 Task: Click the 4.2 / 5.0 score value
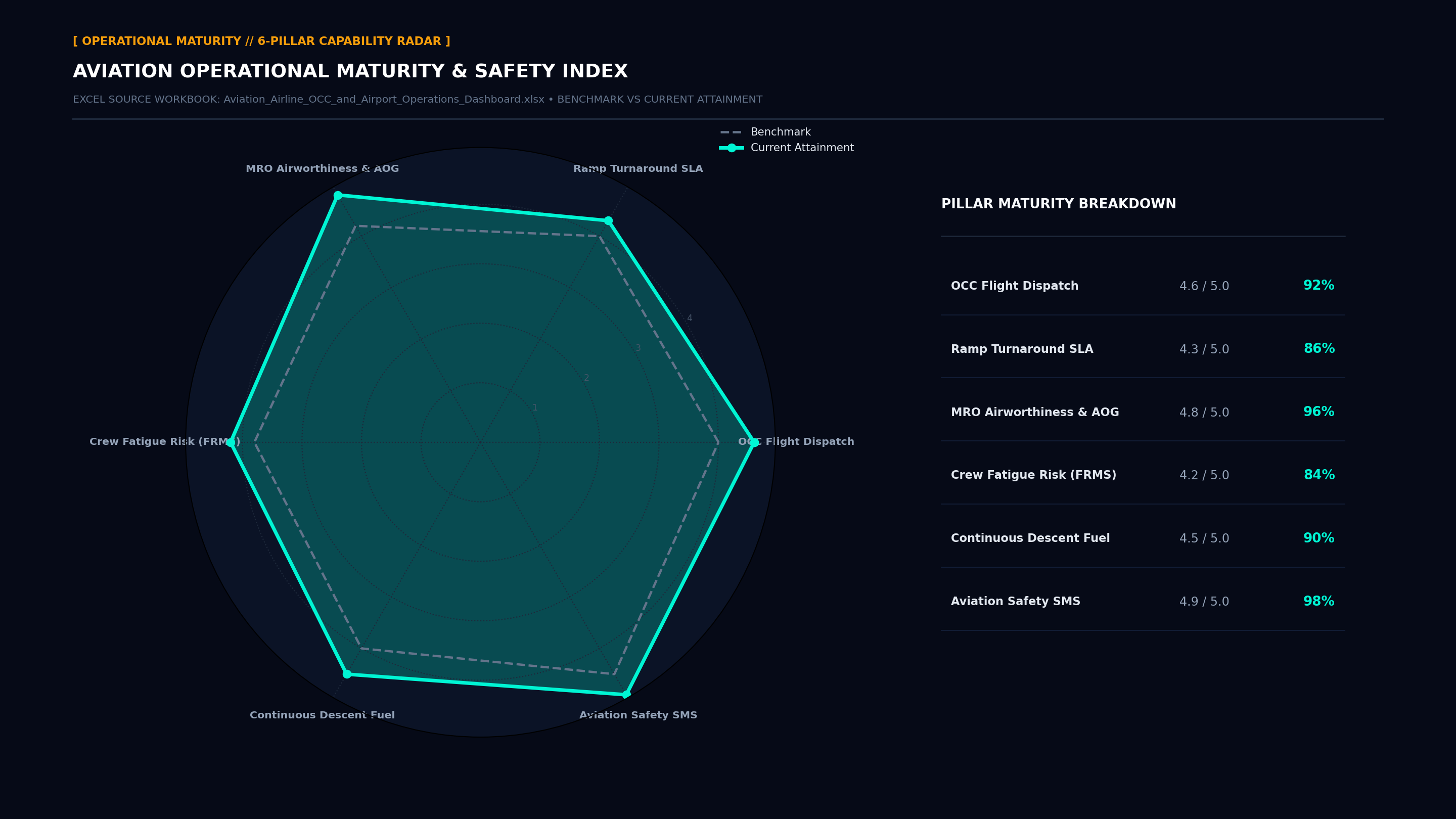point(1204,475)
